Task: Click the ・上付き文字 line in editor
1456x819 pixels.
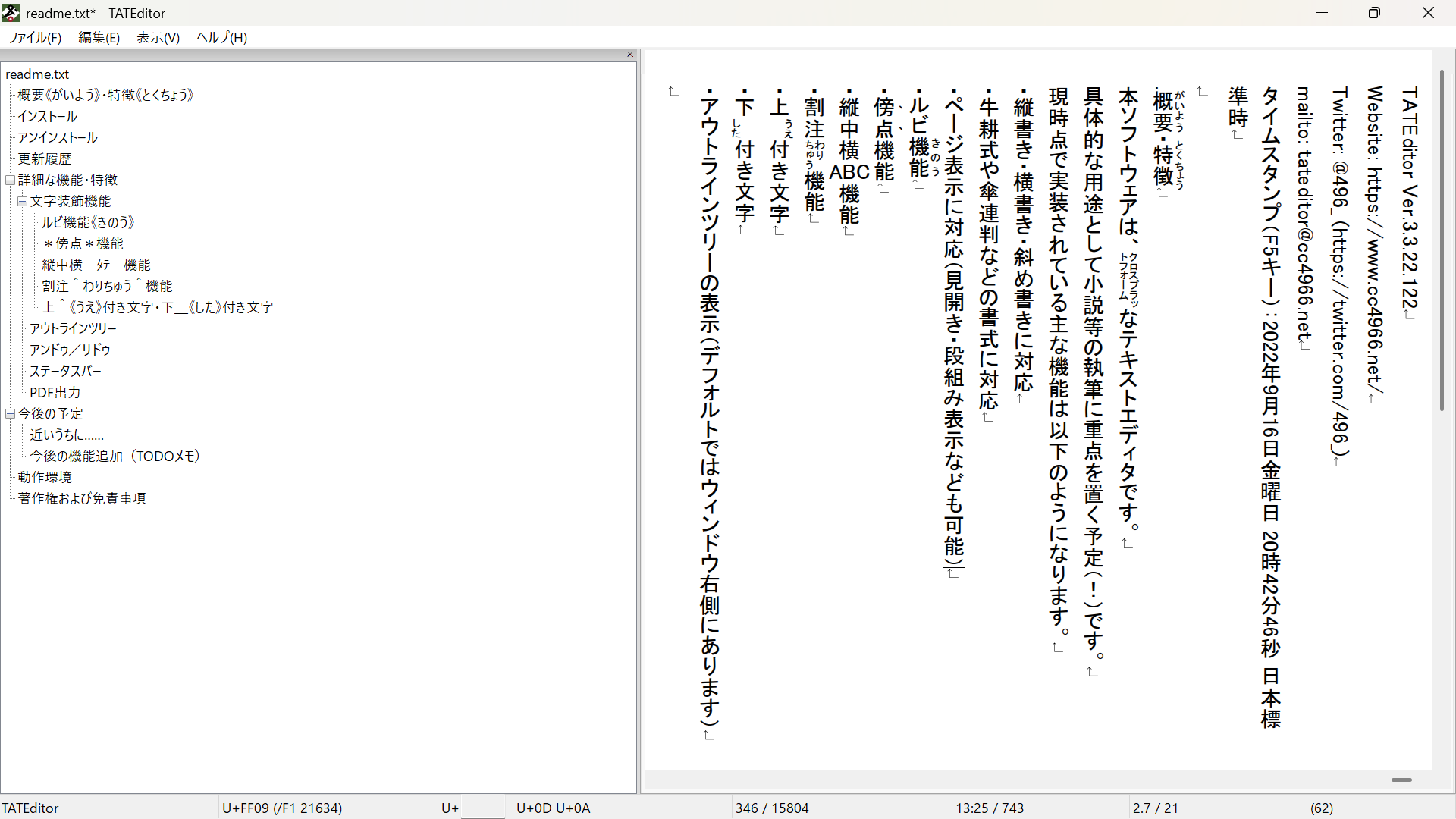Action: [x=780, y=157]
